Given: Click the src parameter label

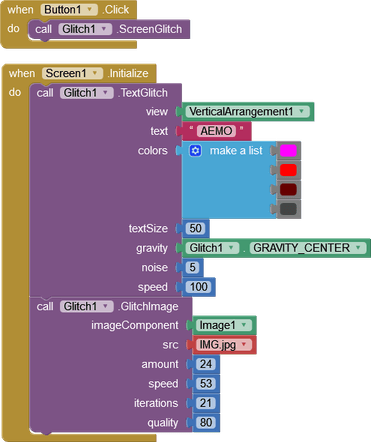Looking at the screenshot, I should [x=170, y=345].
